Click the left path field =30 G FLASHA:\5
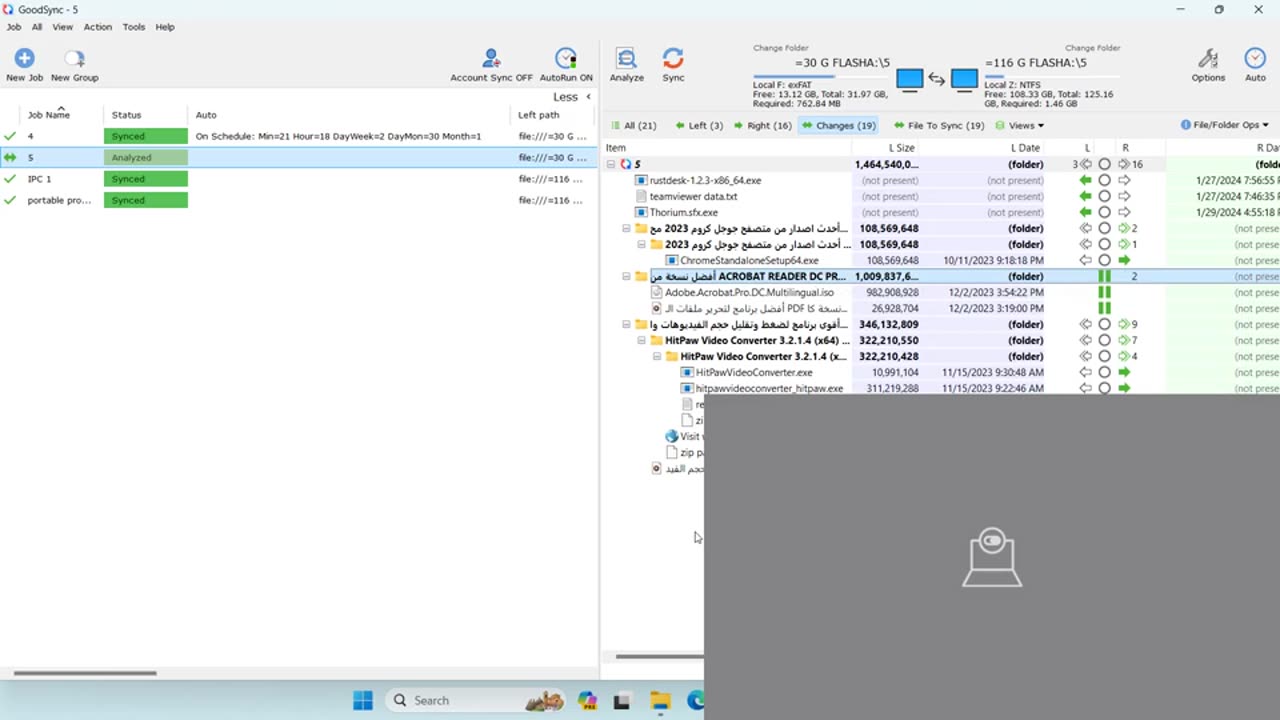1280x720 pixels. (x=842, y=63)
